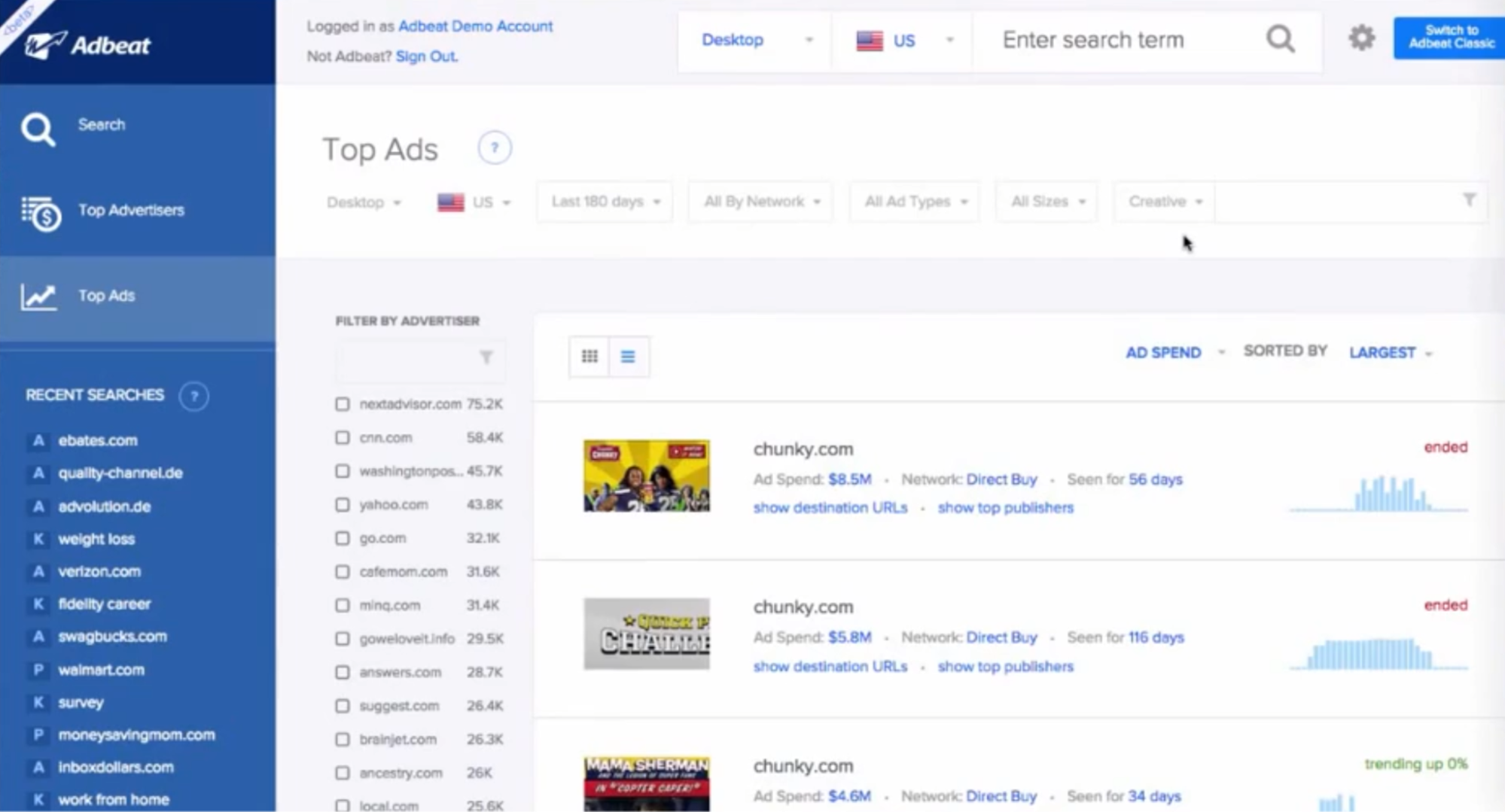Click the help icon next to Top Ads title

click(x=495, y=148)
